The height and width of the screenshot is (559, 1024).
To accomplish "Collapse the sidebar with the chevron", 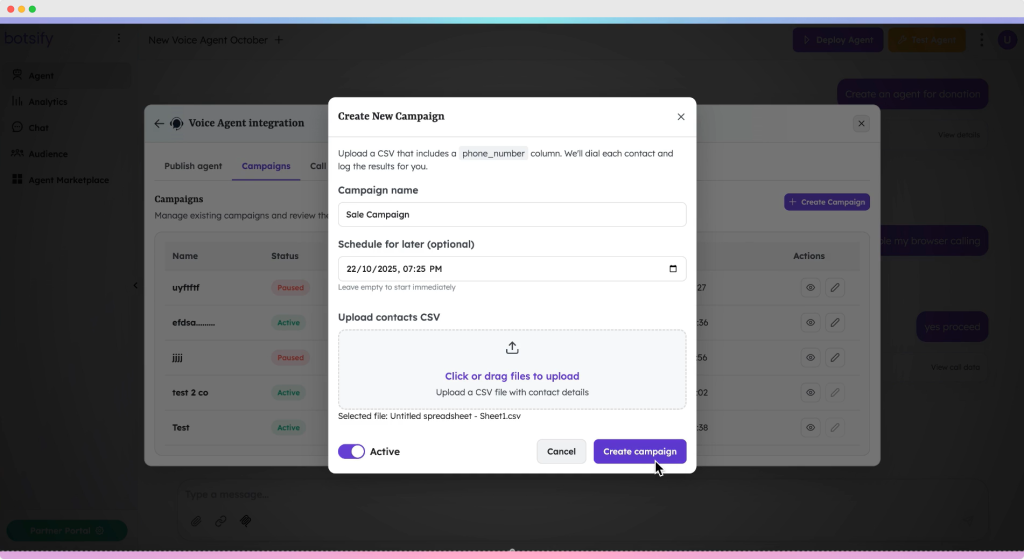I will click(x=135, y=285).
